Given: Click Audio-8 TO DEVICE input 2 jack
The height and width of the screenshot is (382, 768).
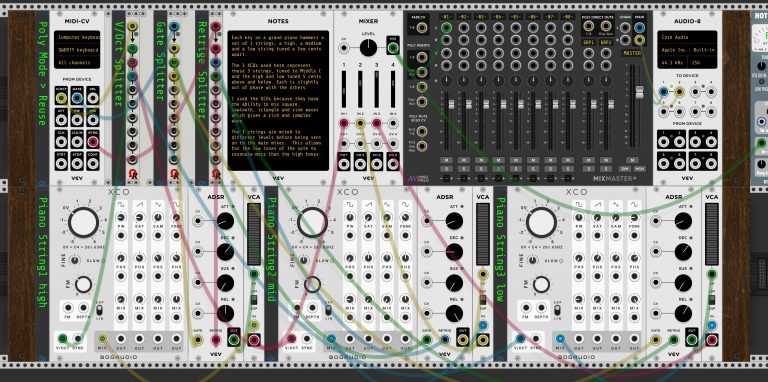Looking at the screenshot, I should (x=679, y=91).
